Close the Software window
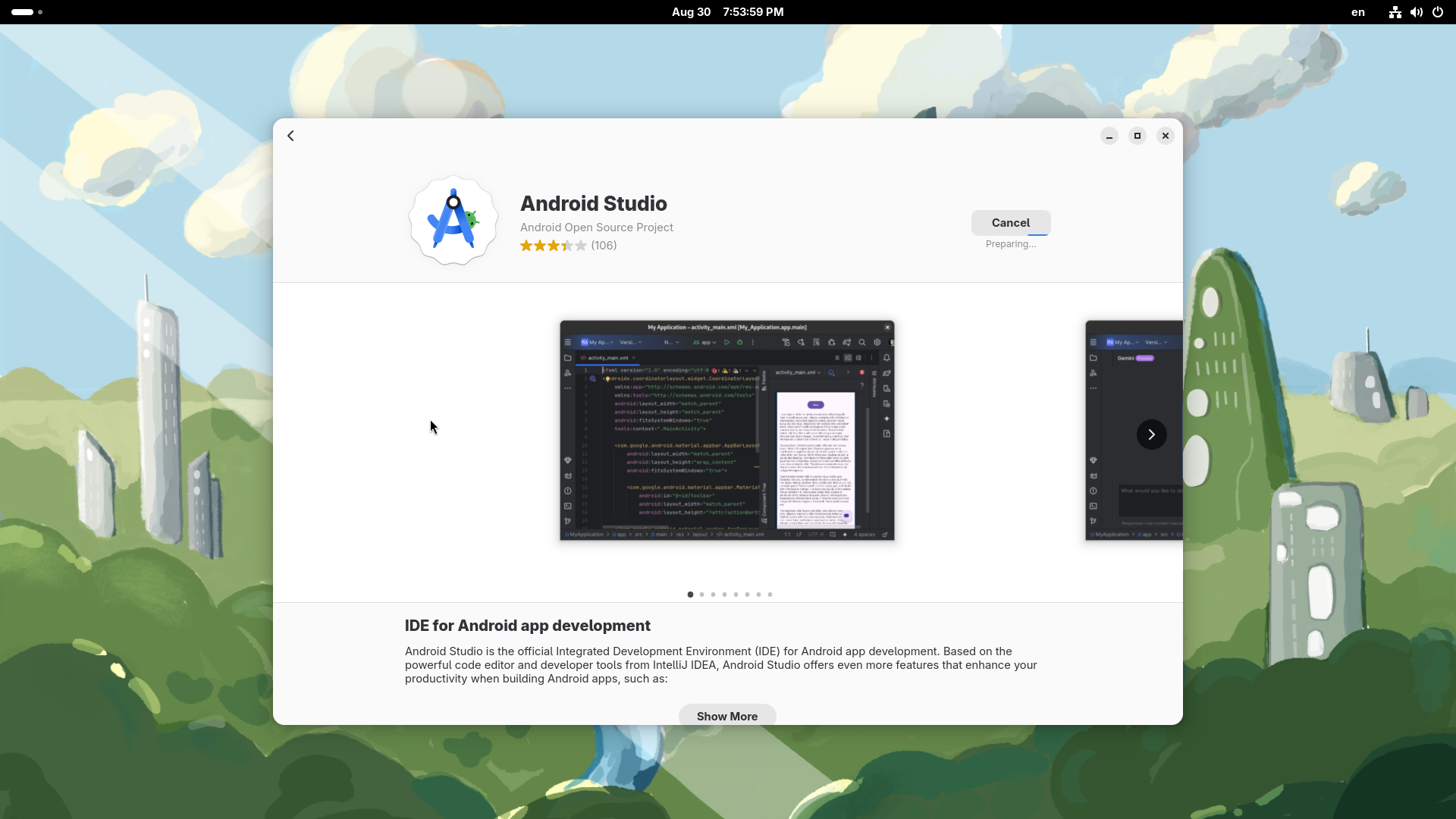 pos(1165,136)
